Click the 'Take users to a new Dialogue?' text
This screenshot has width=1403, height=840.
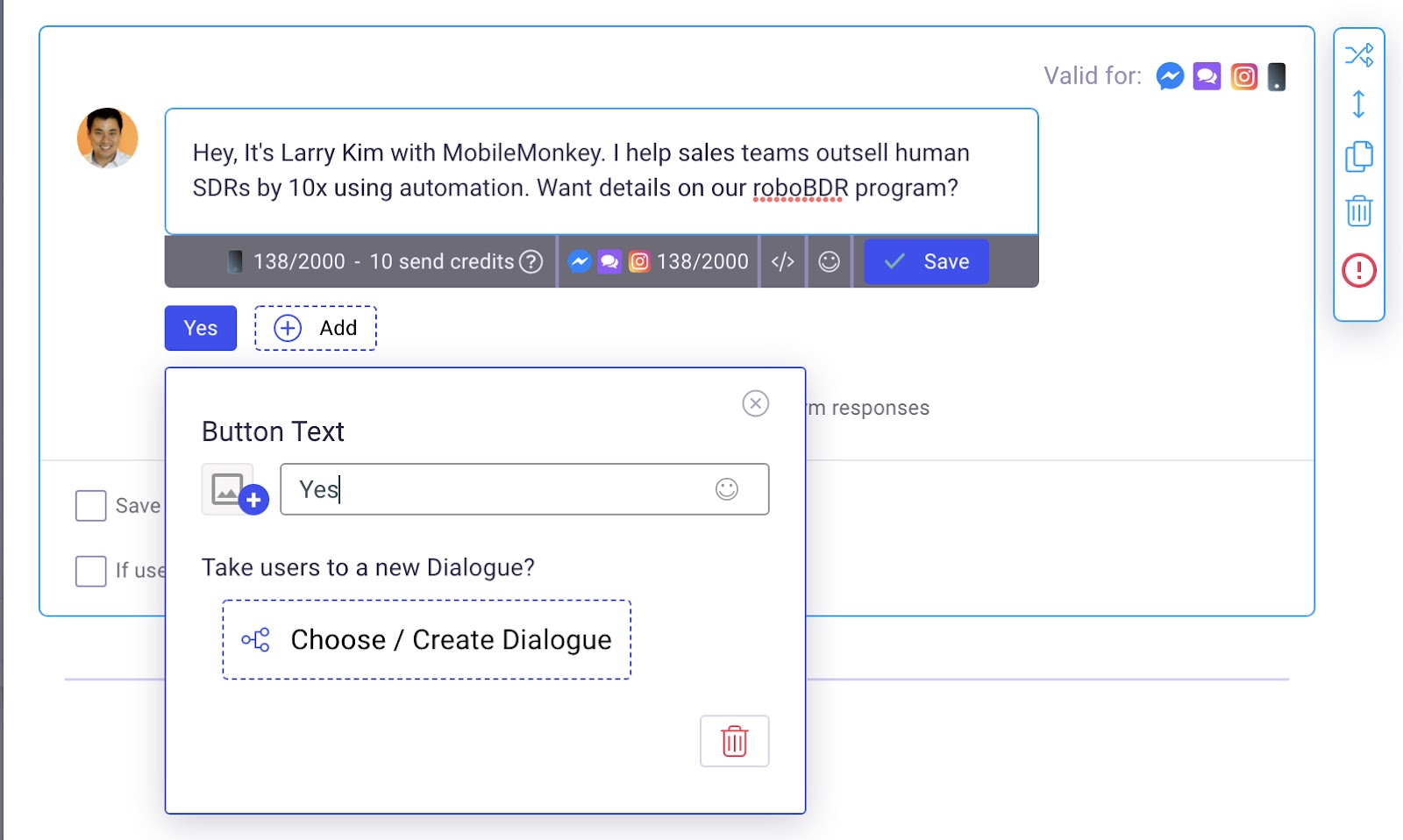point(368,567)
